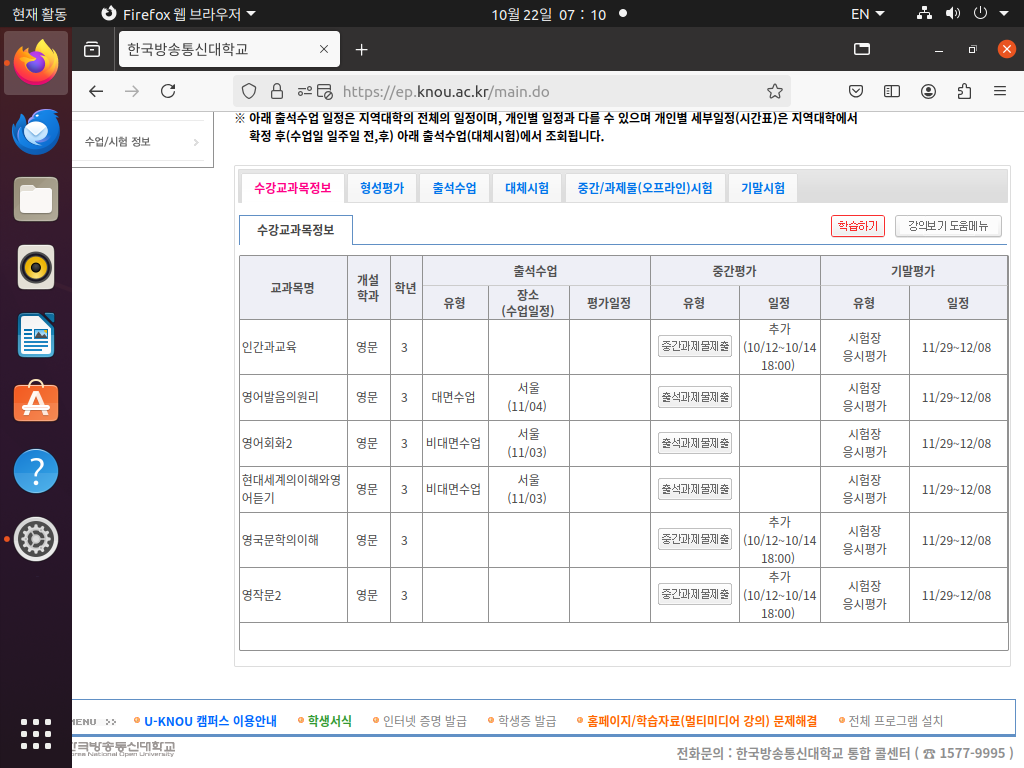Open the Firefox hamburger menu

coord(999,91)
